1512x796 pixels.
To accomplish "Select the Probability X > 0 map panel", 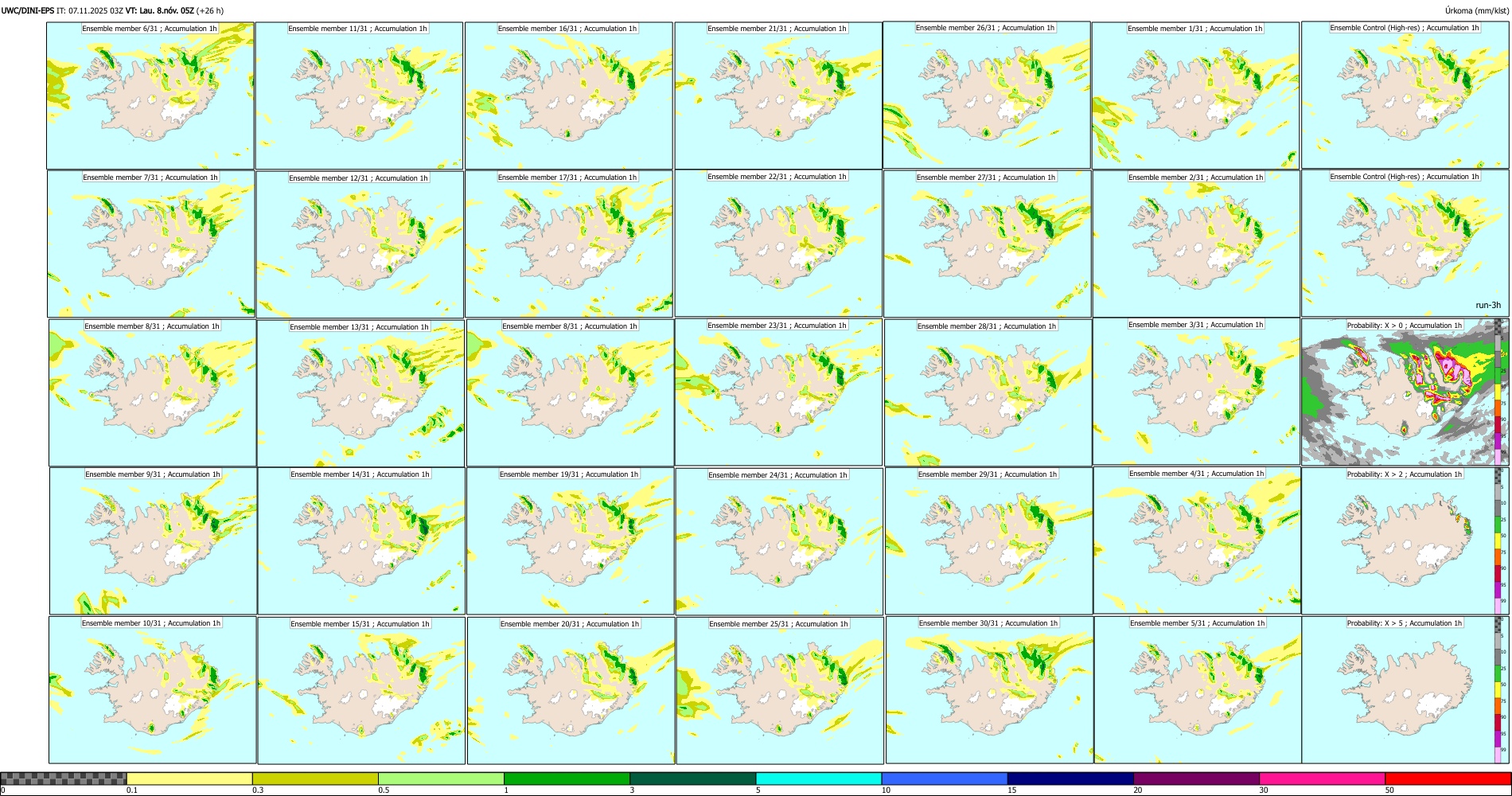I will coord(1405,392).
